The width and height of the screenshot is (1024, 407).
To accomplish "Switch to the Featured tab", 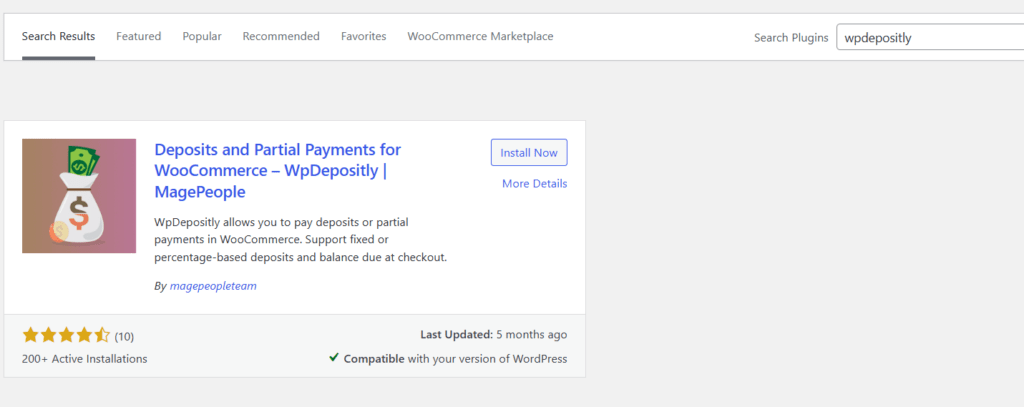I will [x=138, y=37].
